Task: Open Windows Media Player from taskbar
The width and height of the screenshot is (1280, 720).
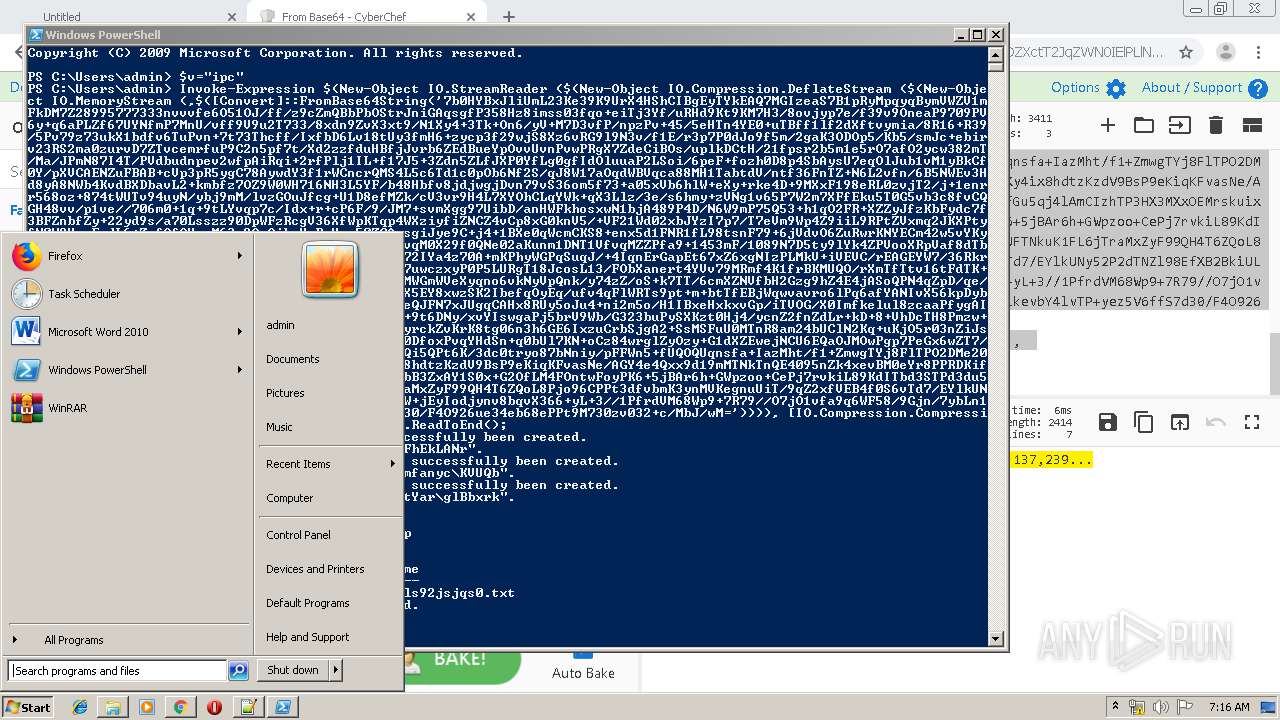Action: tap(147, 707)
